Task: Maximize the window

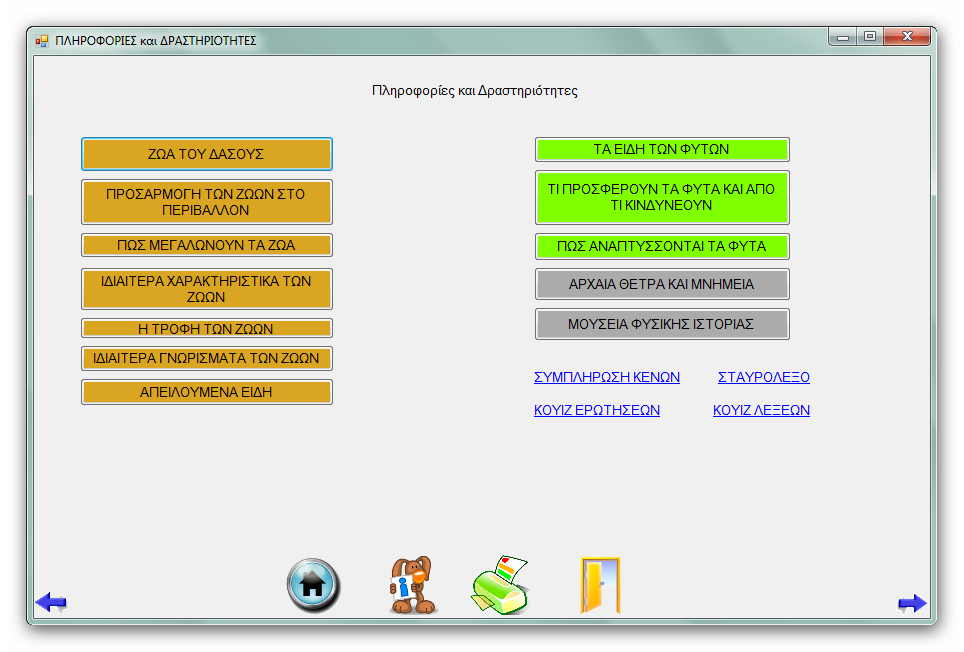Action: tap(870, 37)
